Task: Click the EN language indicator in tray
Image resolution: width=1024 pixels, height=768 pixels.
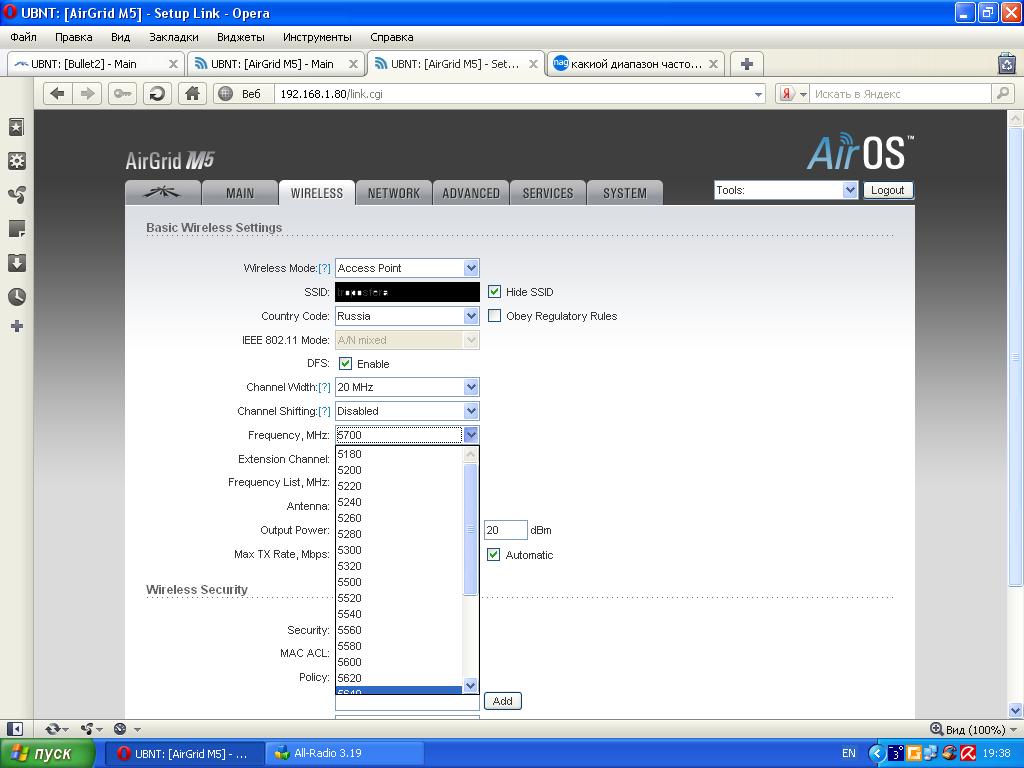Action: (x=848, y=753)
